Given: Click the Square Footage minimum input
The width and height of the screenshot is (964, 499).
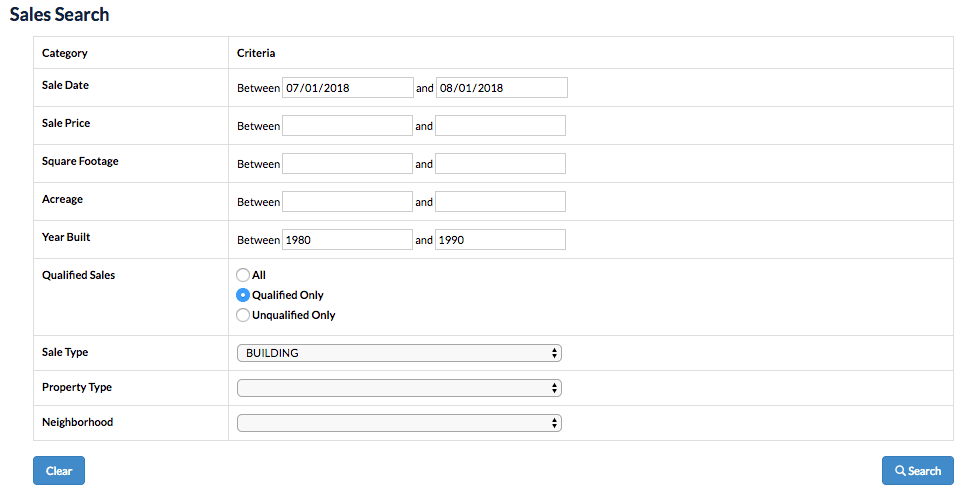Looking at the screenshot, I should coord(347,164).
